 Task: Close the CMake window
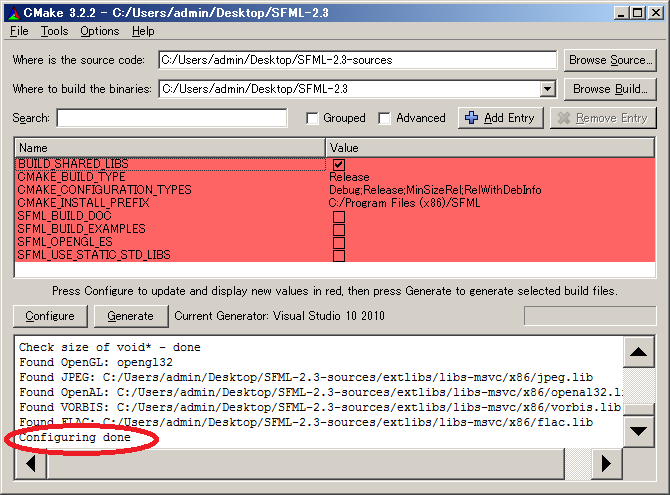click(655, 13)
